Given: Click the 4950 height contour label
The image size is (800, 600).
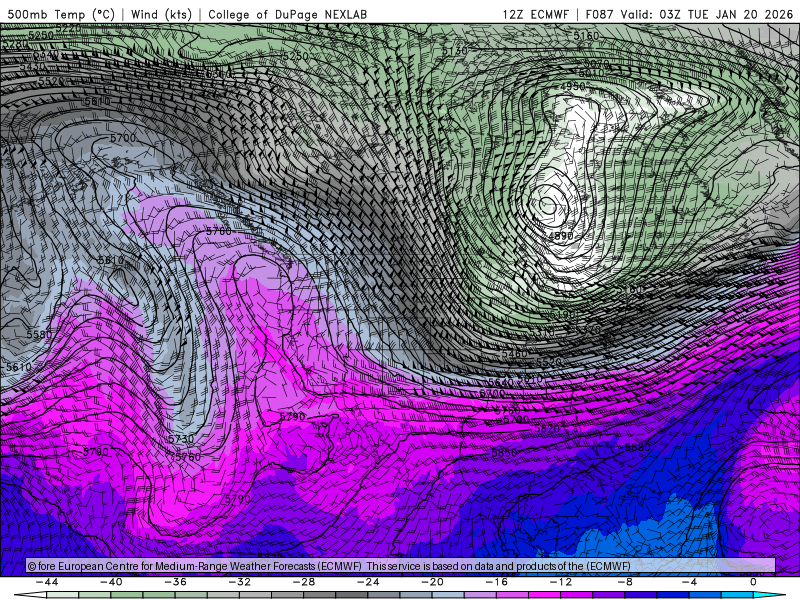Looking at the screenshot, I should (x=572, y=86).
